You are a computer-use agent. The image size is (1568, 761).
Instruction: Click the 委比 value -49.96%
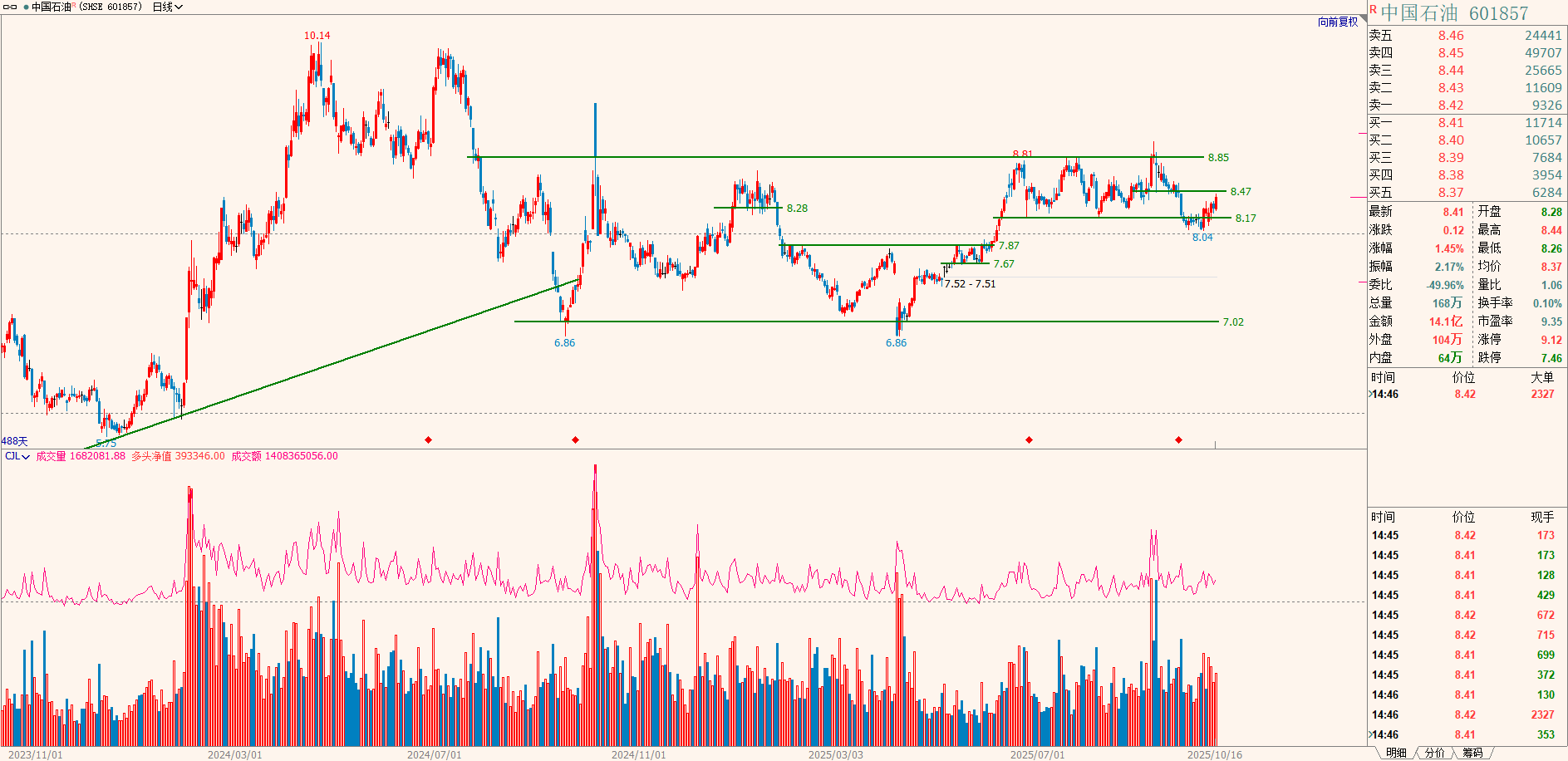pyautogui.click(x=1446, y=285)
